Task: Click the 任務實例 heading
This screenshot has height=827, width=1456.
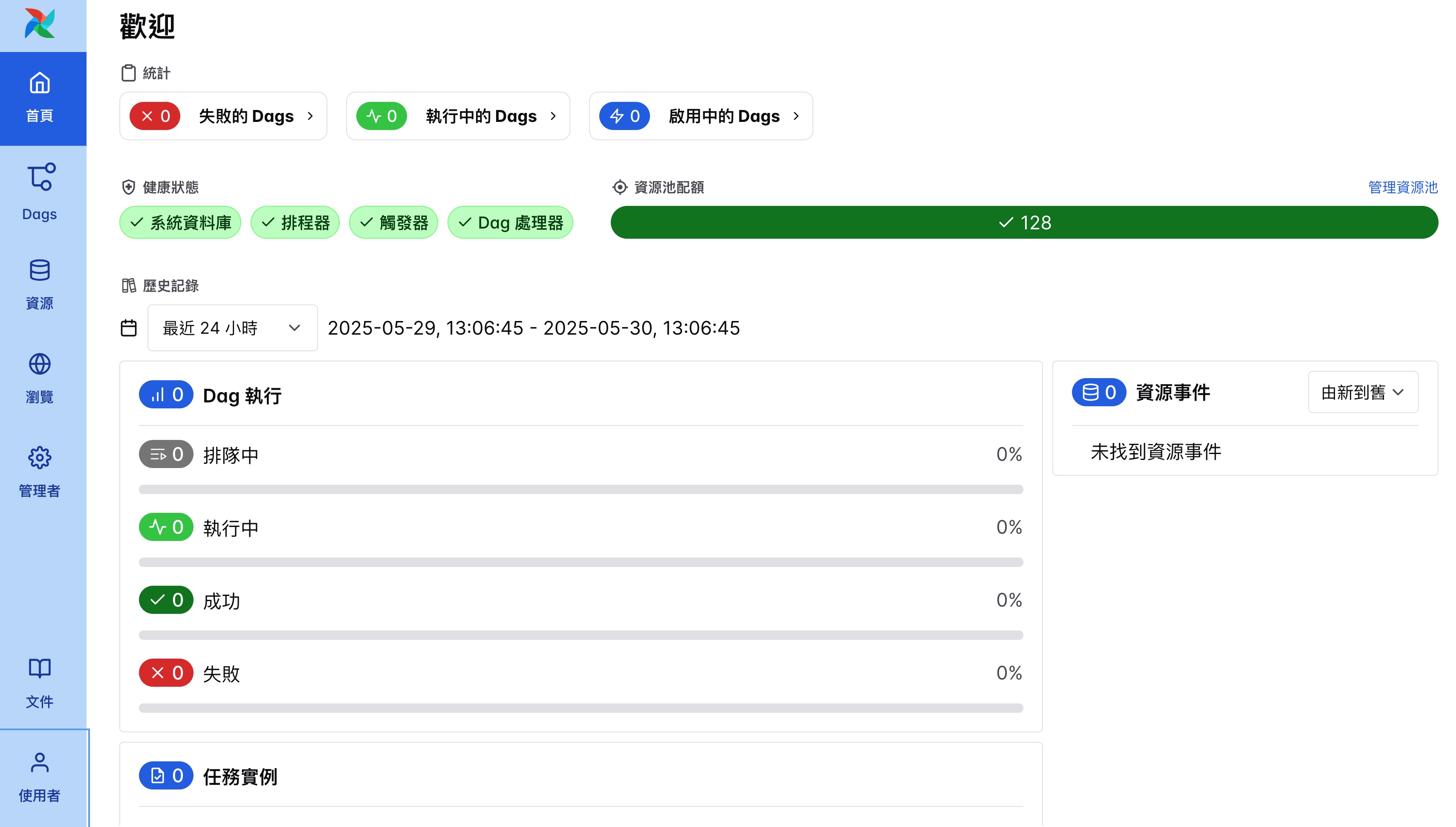Action: click(x=240, y=776)
